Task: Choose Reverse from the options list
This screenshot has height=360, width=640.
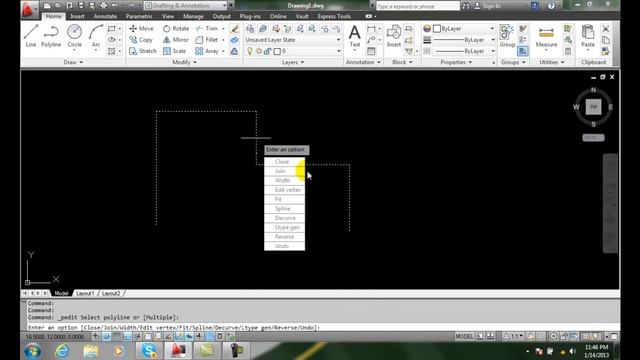Action: coord(284,237)
